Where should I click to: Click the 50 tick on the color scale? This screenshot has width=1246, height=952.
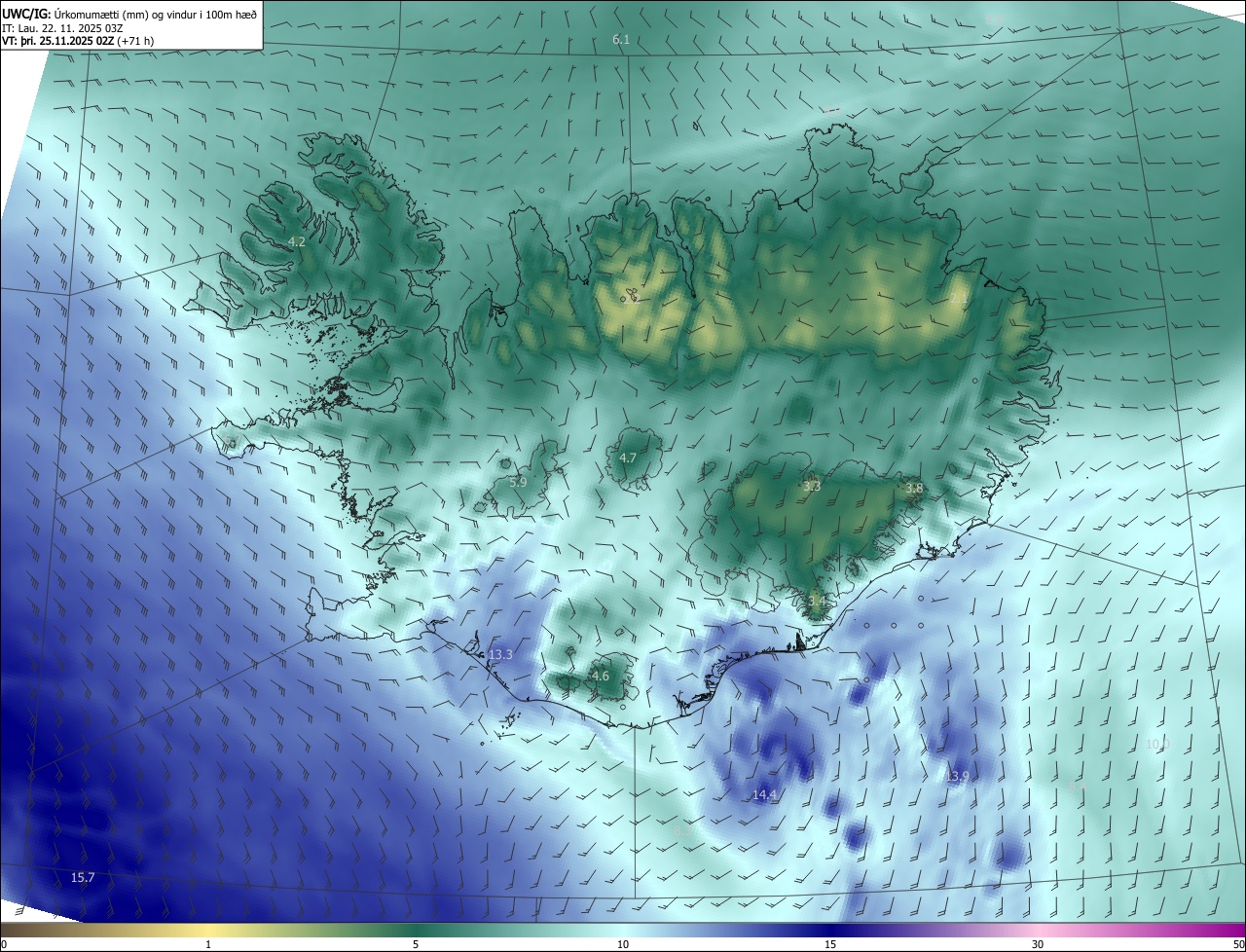(1238, 944)
